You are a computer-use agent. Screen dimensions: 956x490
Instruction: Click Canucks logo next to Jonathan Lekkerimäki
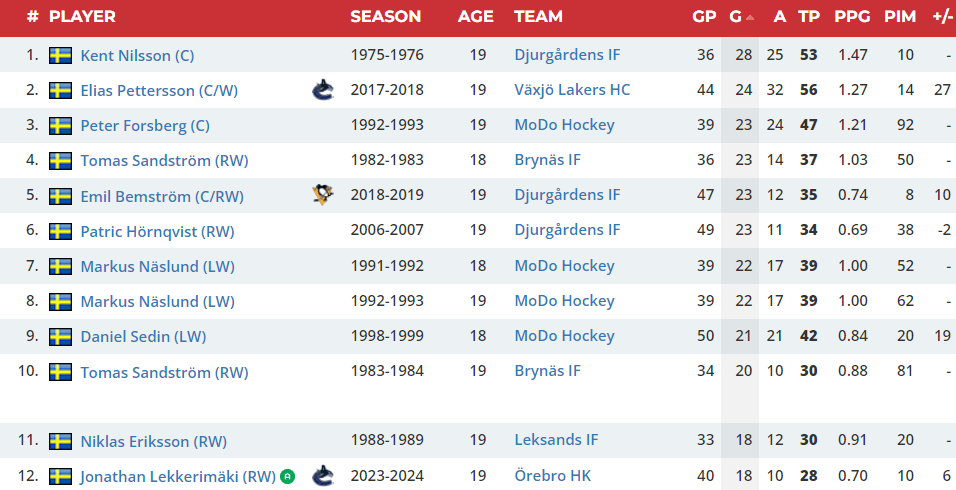(323, 476)
